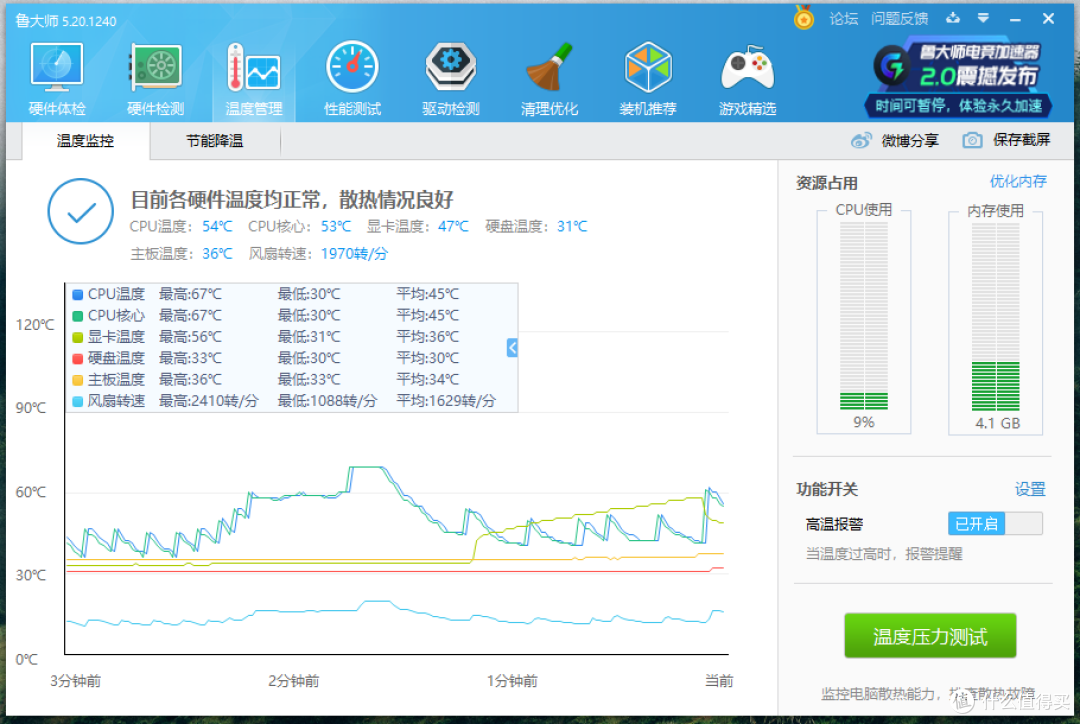Click the skin/theme shirt icon in title bar
The width and height of the screenshot is (1080, 724).
click(x=953, y=19)
